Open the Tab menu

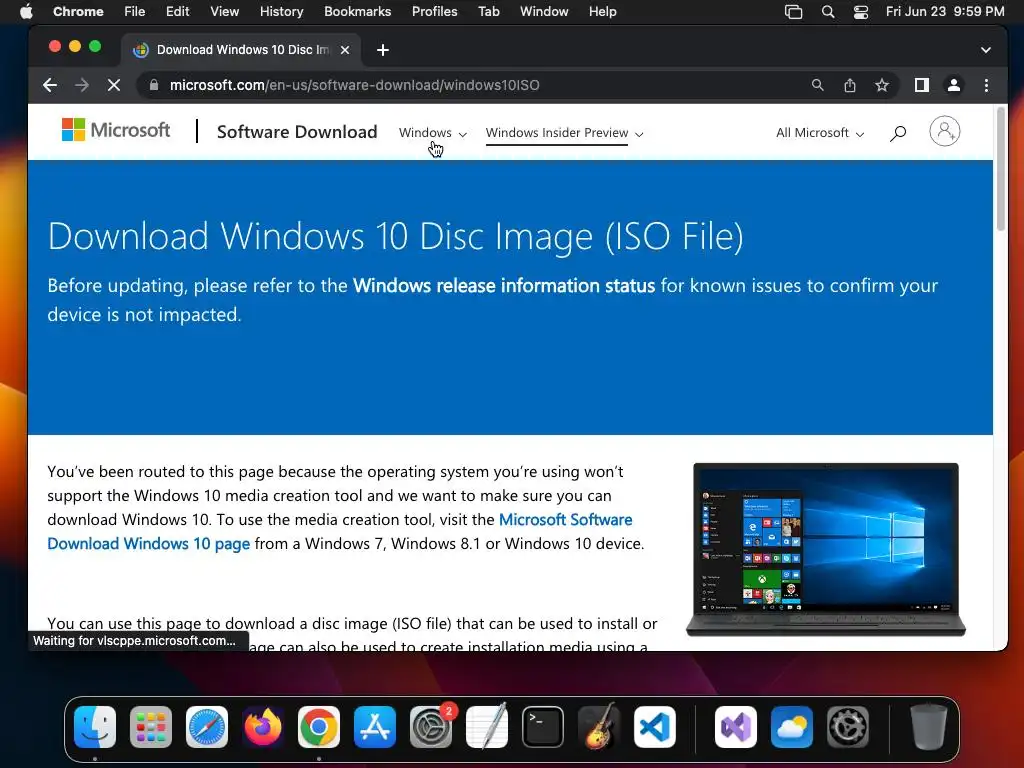488,11
